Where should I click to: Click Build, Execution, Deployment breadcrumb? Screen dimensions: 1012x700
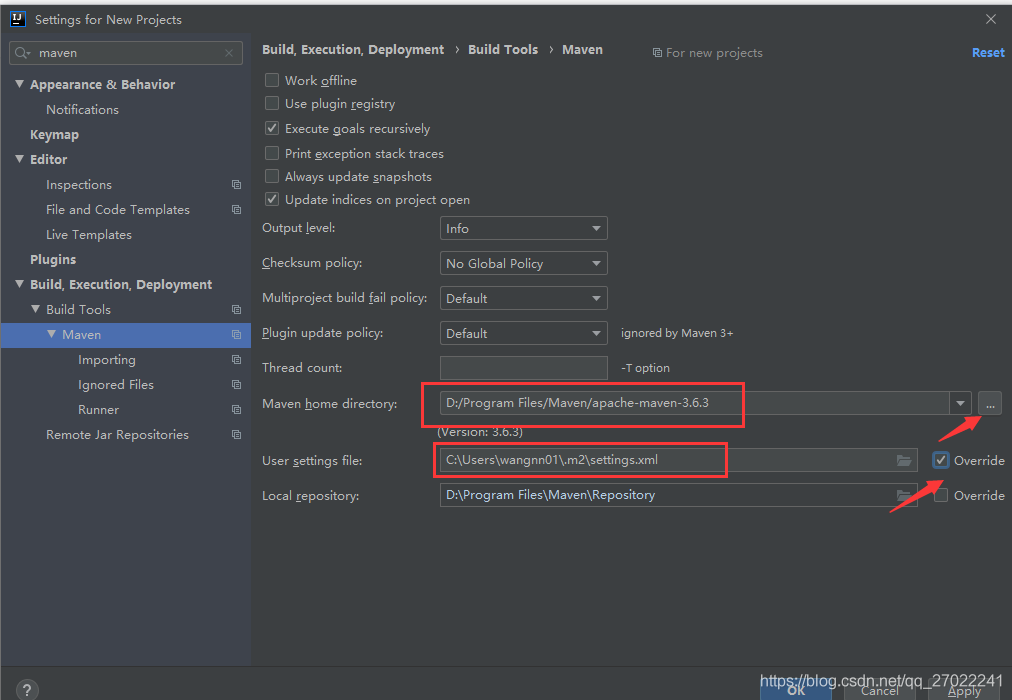[x=353, y=50]
